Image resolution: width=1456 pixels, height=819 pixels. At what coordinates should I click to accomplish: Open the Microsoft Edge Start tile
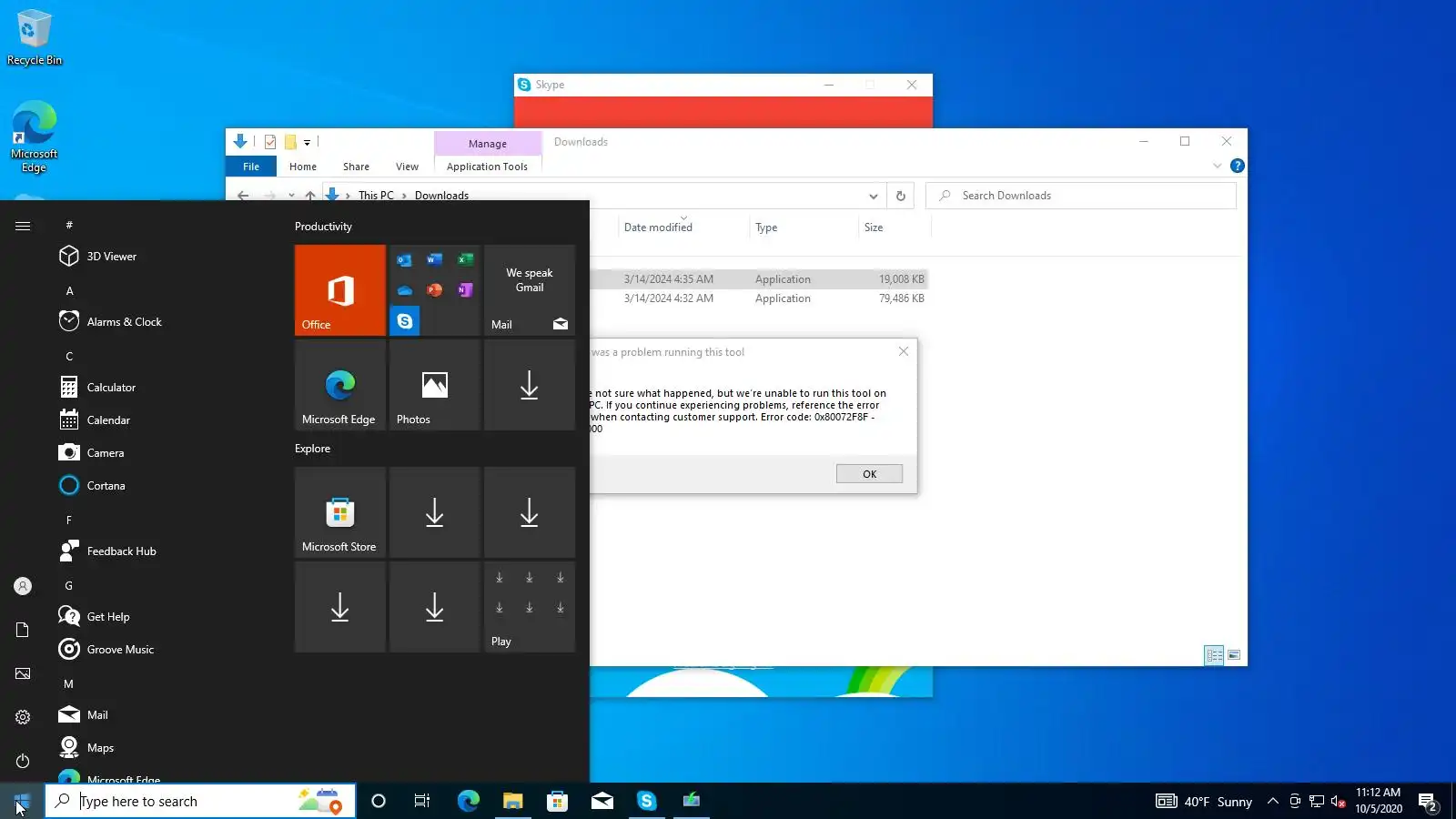click(340, 385)
